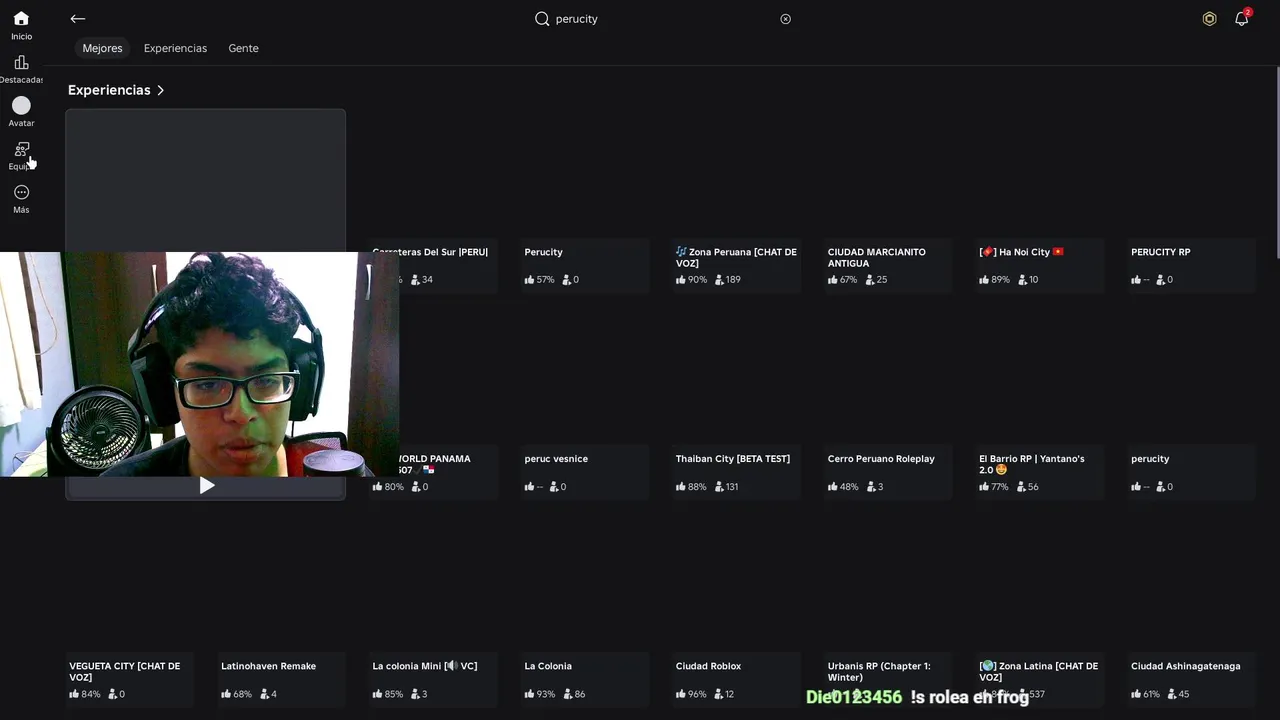Click the search magnifier icon

[542, 19]
